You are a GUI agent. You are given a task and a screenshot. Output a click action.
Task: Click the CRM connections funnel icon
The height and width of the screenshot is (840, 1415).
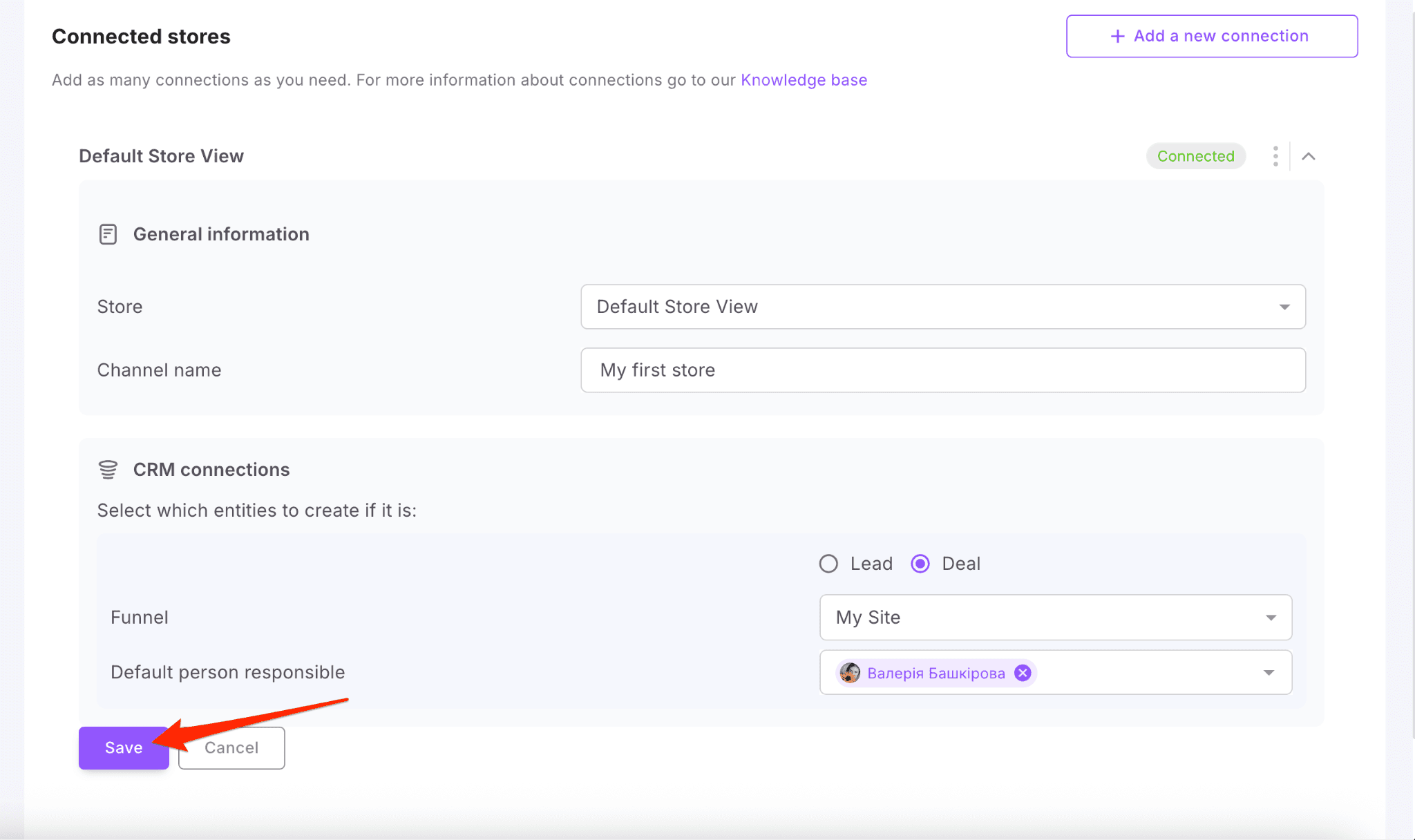coord(108,470)
